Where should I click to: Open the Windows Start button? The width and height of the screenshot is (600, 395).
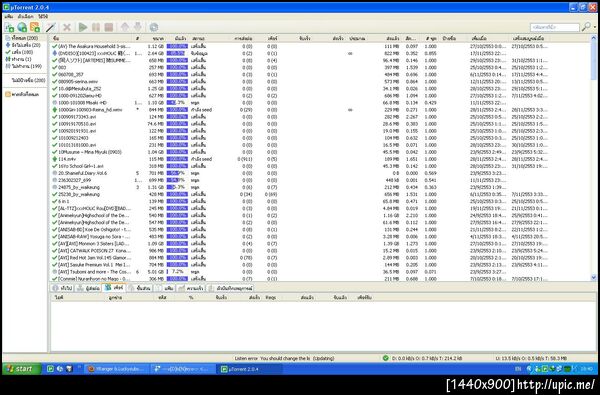tap(21, 369)
